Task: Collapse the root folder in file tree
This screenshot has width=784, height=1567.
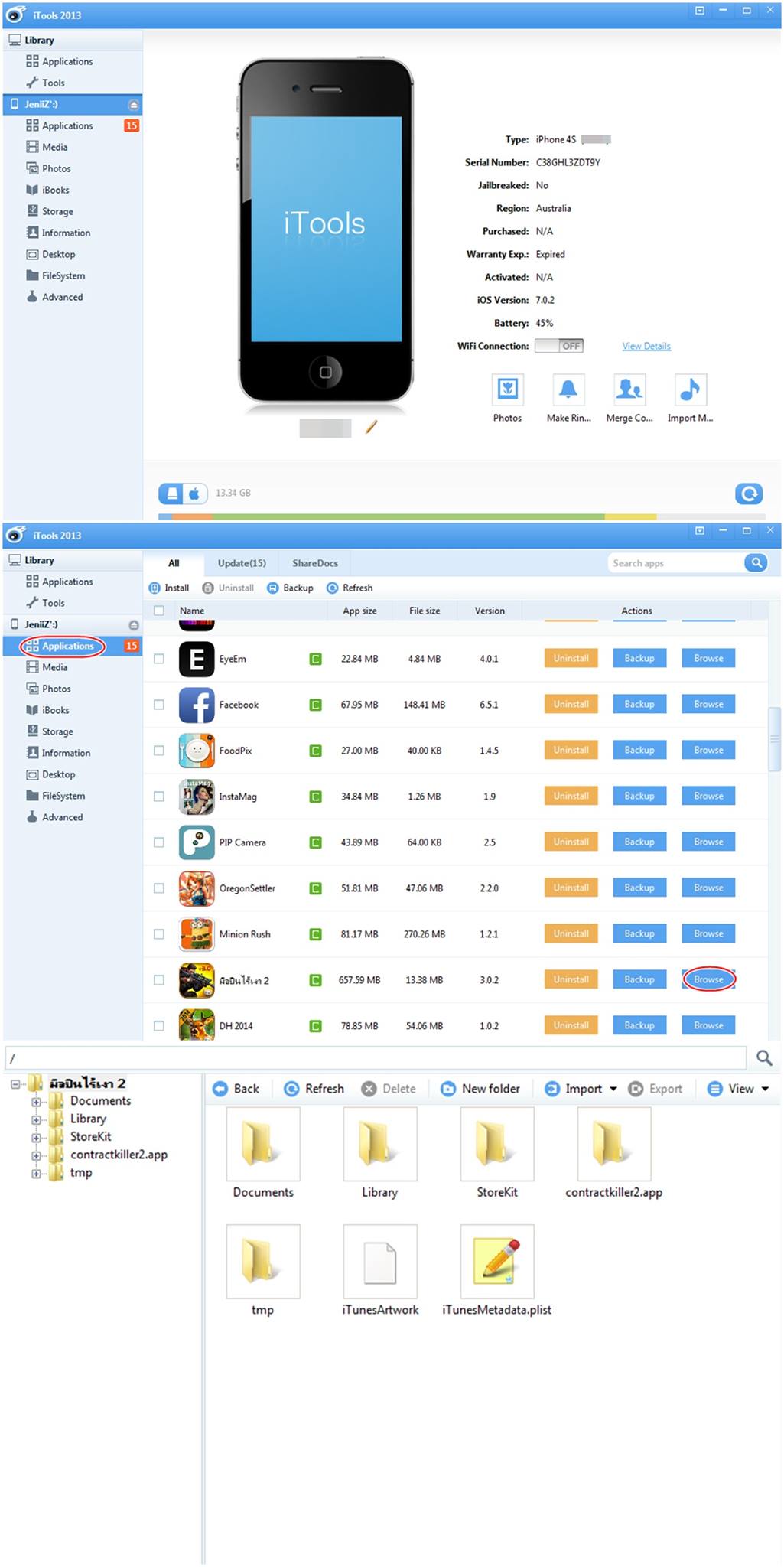Action: (x=15, y=1084)
